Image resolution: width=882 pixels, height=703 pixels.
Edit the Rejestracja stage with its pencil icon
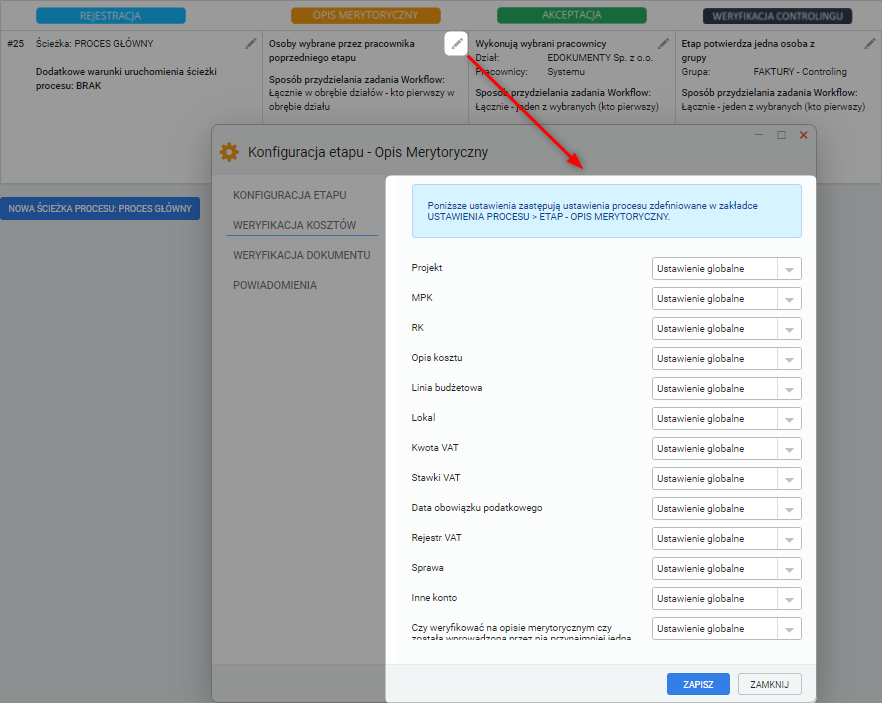point(250,44)
